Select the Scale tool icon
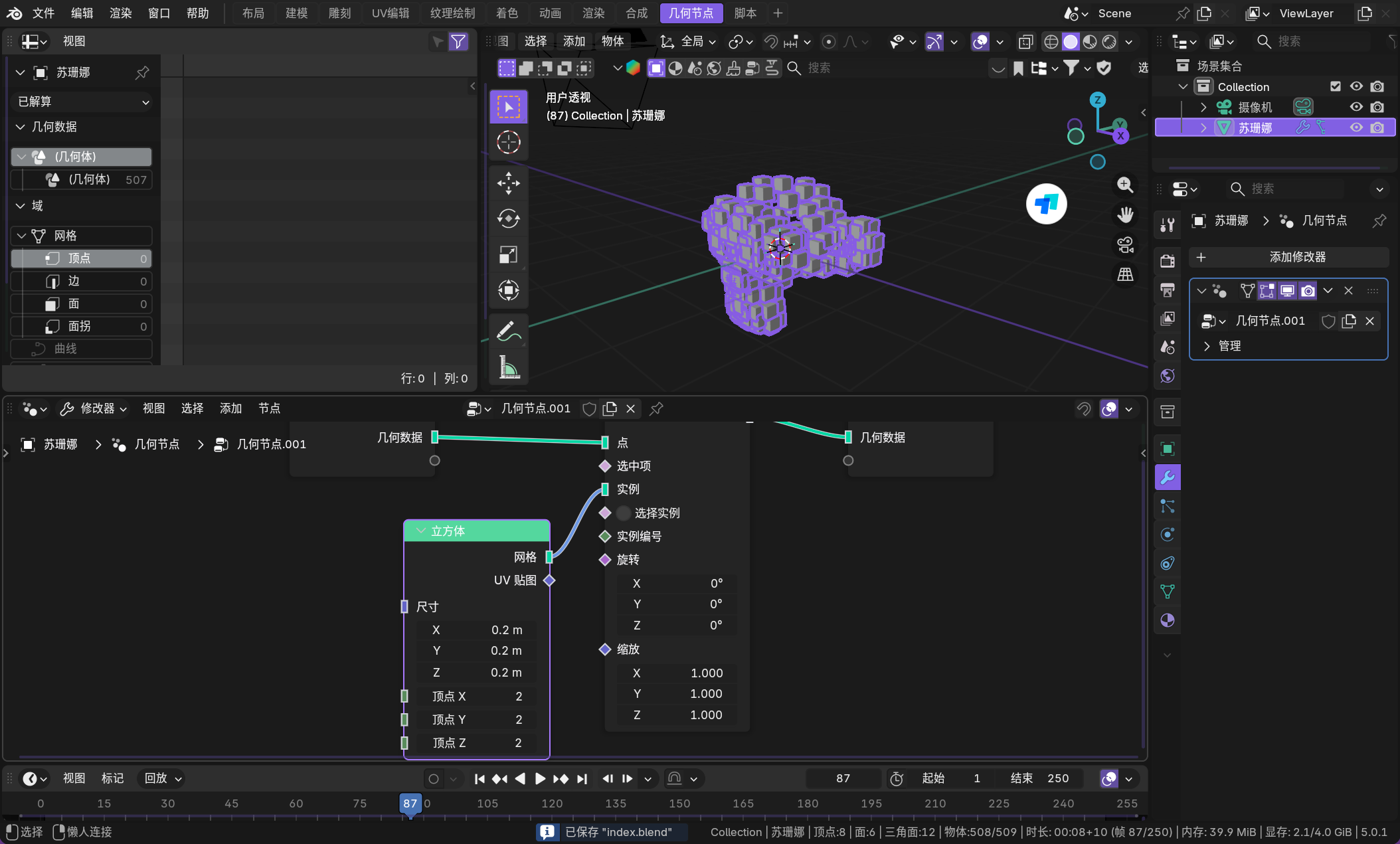 [x=508, y=254]
